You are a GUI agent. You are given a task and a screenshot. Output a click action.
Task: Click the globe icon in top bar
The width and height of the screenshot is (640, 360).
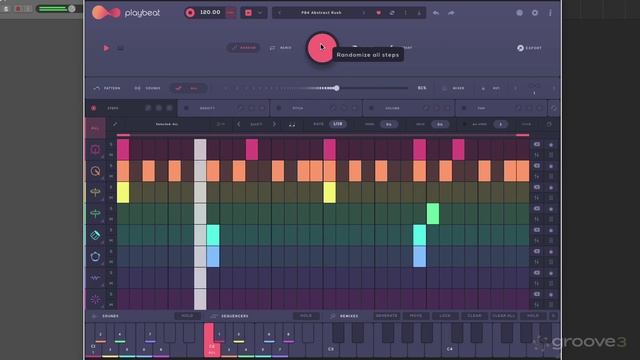tap(519, 13)
